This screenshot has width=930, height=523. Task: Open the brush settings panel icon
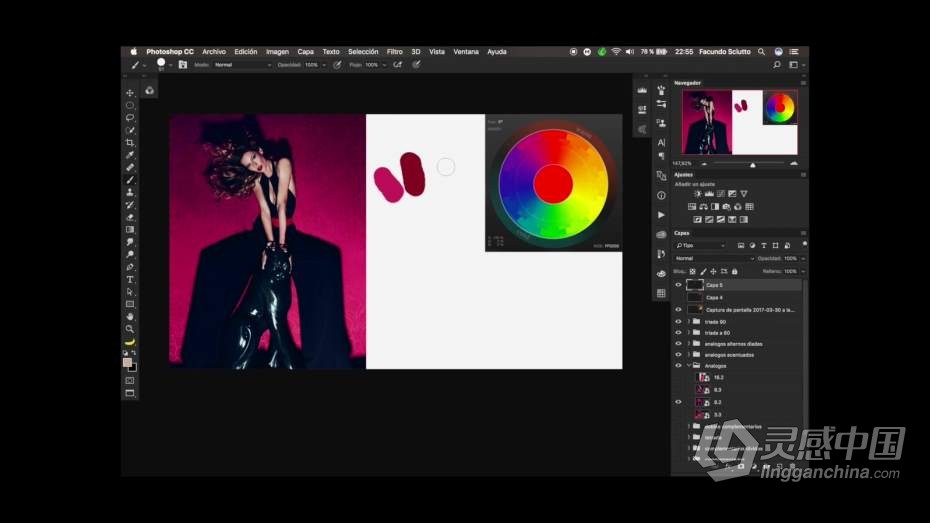[x=183, y=65]
